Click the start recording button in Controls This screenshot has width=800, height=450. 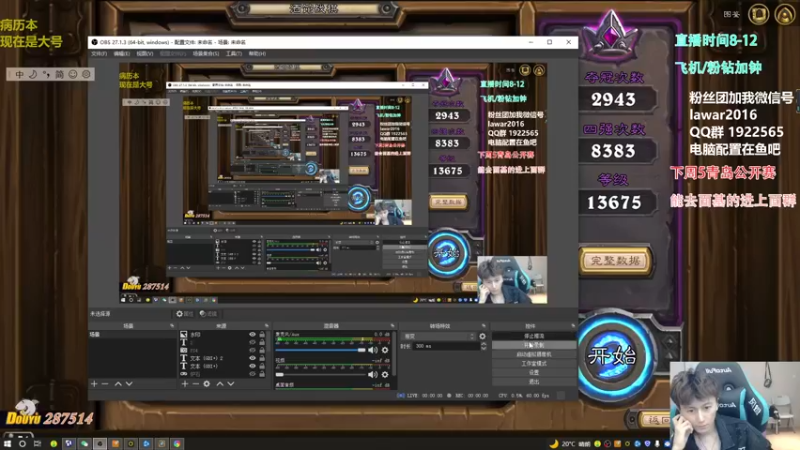534,345
